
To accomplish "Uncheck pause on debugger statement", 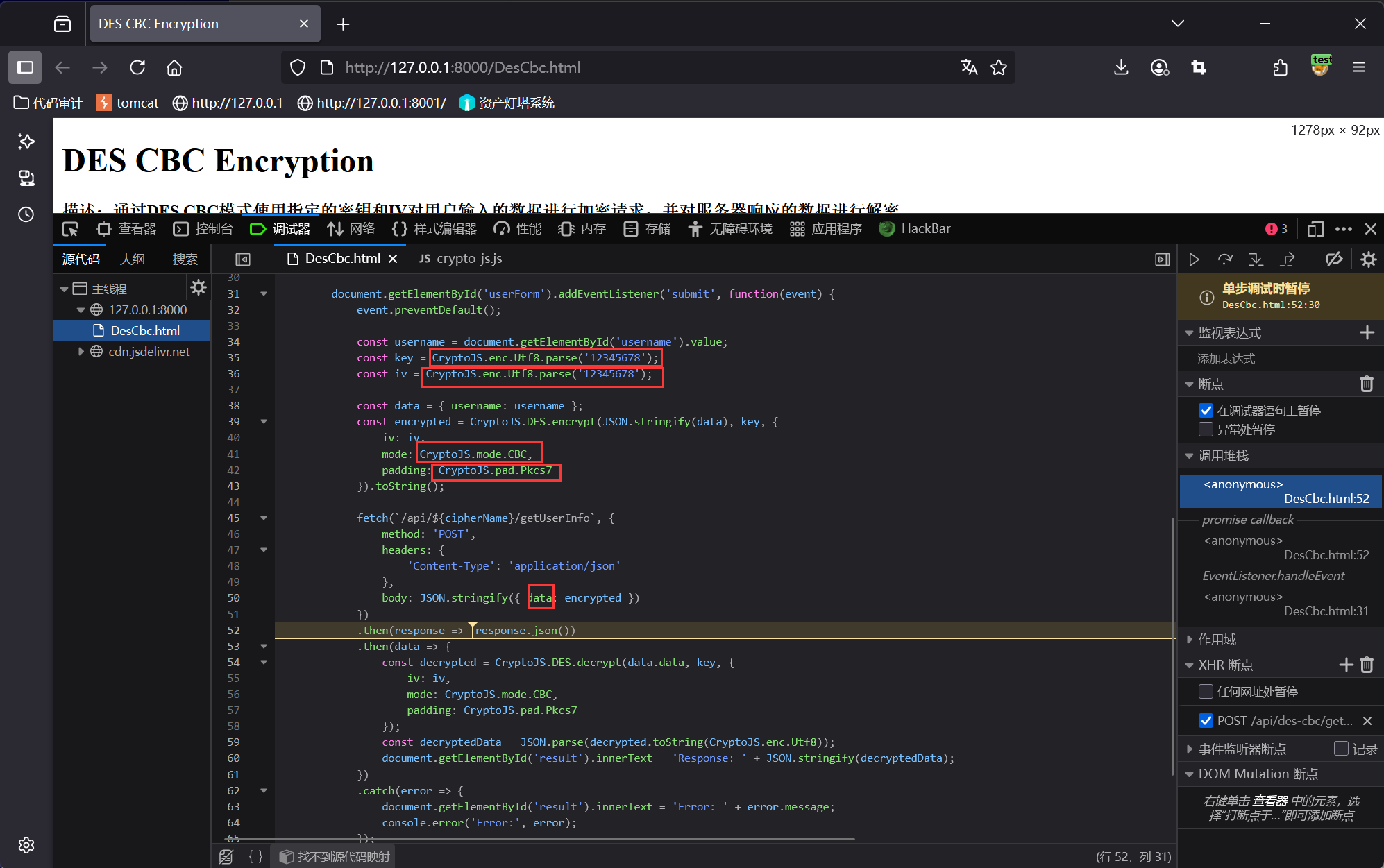I will pos(1206,411).
